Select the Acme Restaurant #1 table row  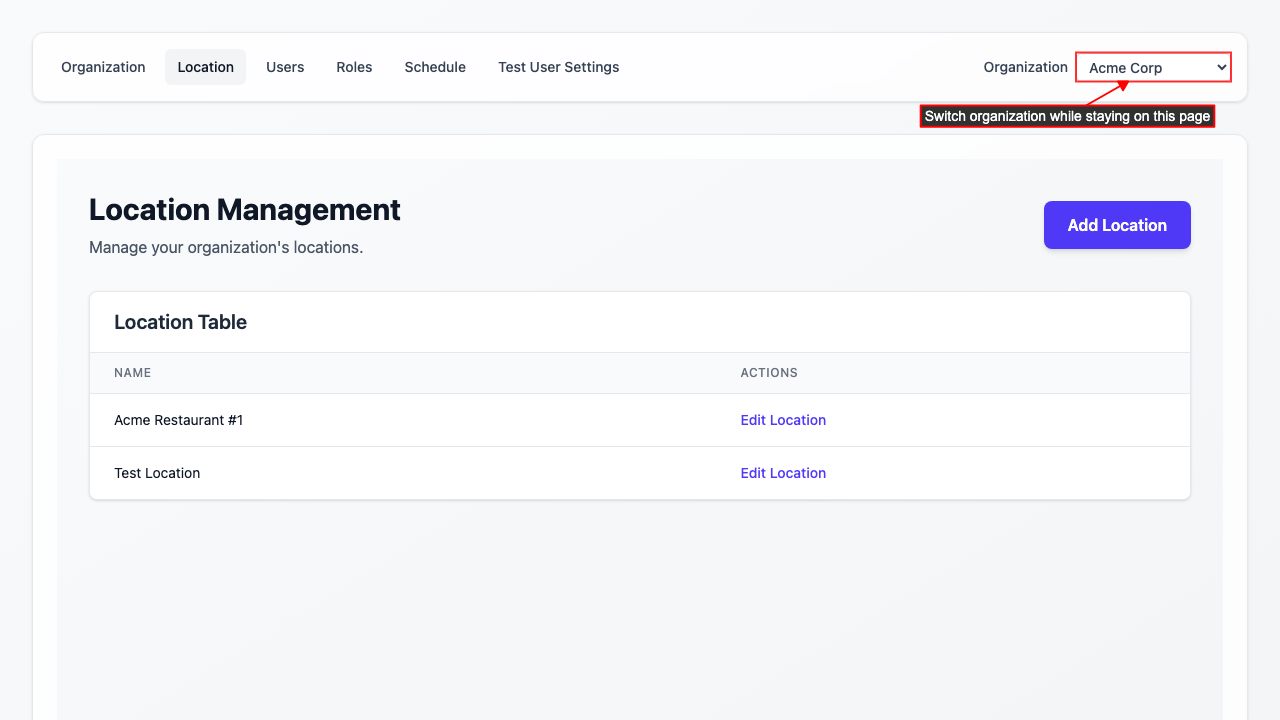click(400, 420)
